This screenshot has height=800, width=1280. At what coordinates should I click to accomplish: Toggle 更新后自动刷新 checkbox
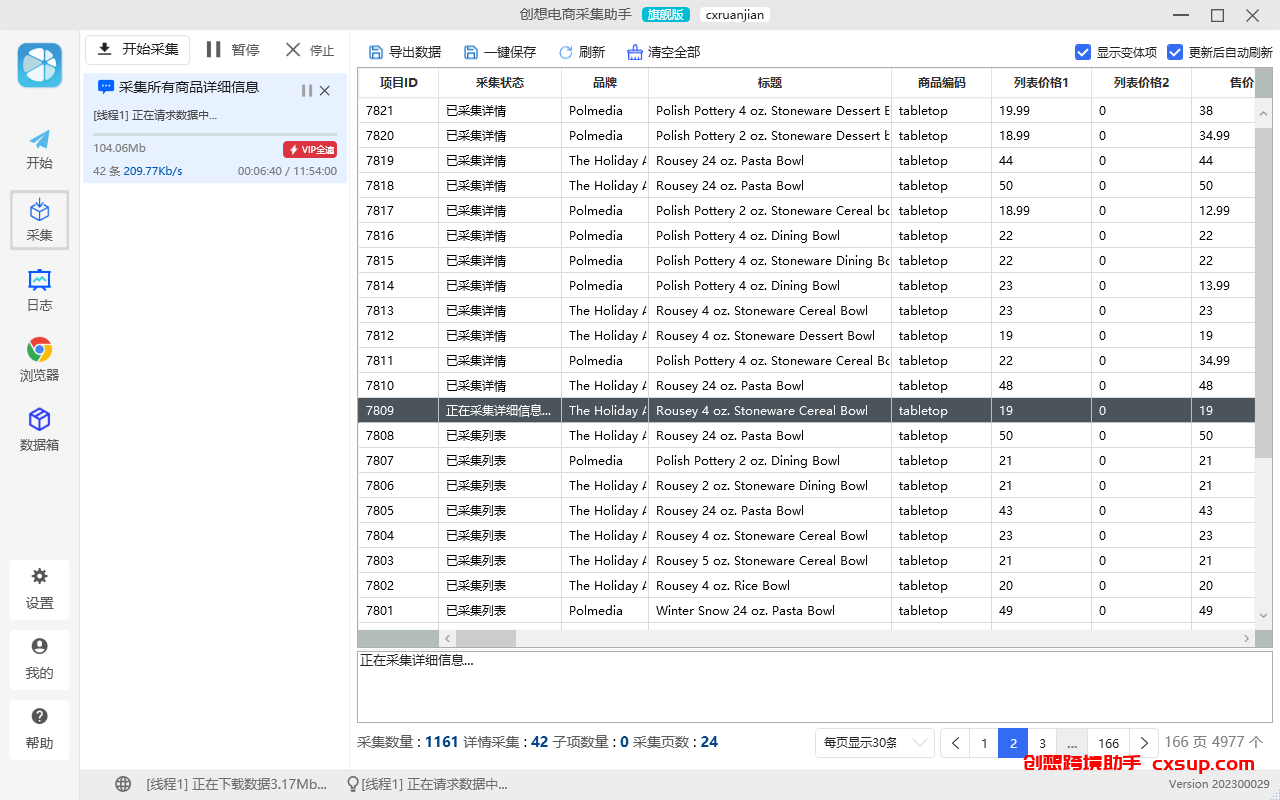1175,52
